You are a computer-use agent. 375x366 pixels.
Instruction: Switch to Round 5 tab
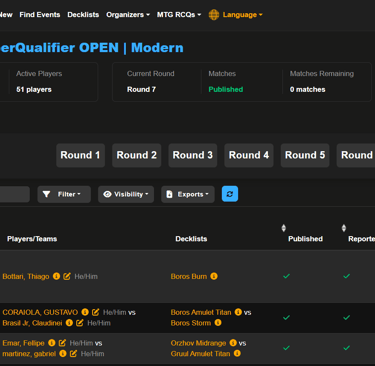coord(305,155)
